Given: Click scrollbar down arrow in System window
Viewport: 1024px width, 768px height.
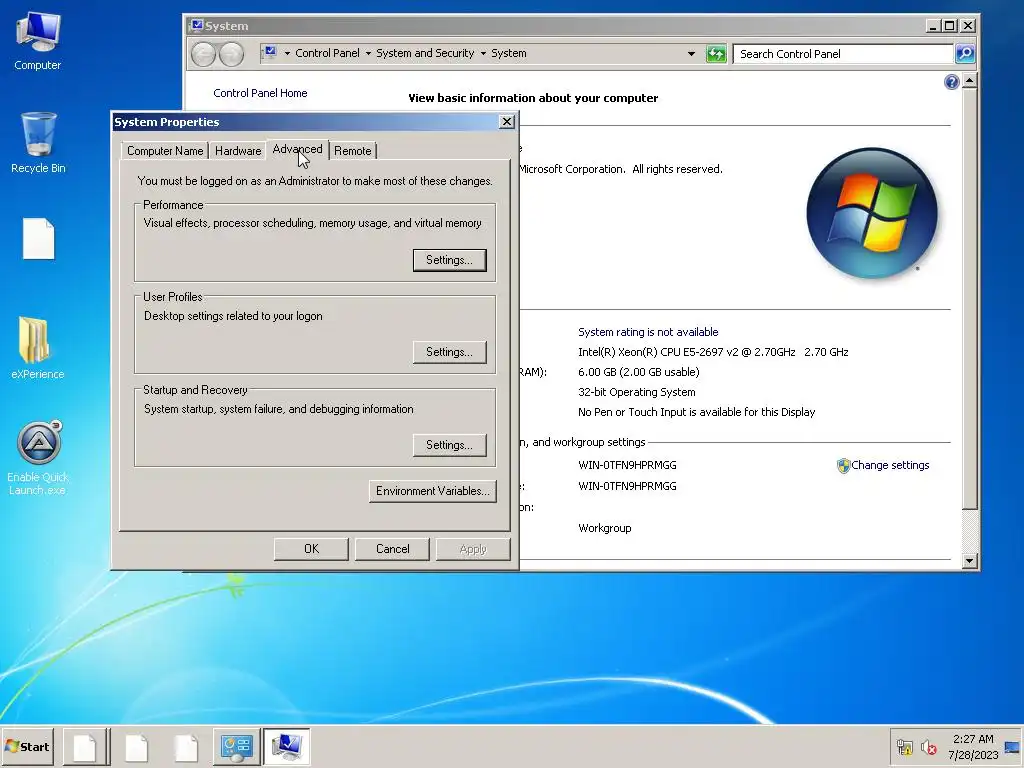Looking at the screenshot, I should 969,560.
